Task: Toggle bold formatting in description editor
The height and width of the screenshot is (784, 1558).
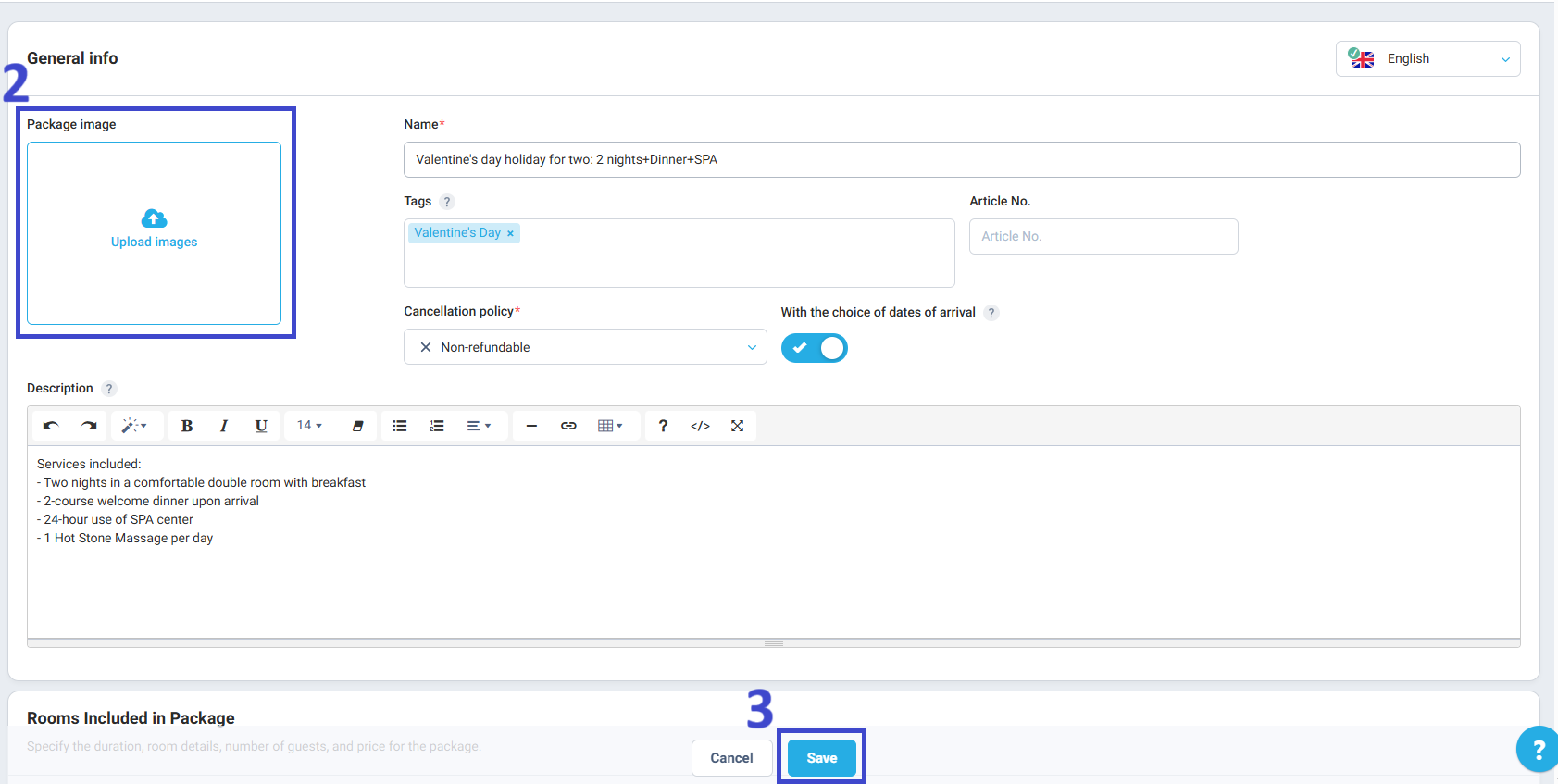Action: coord(187,426)
